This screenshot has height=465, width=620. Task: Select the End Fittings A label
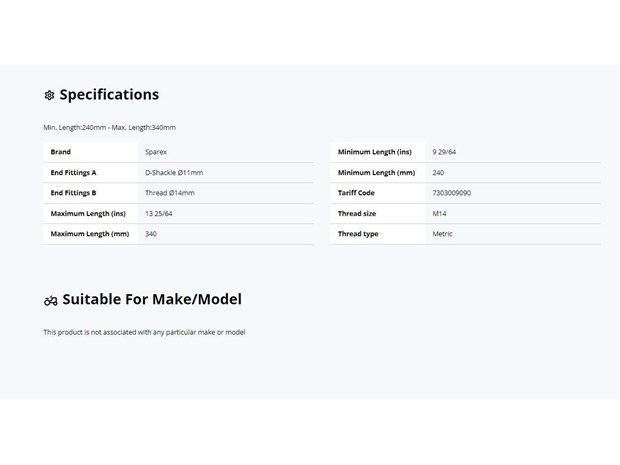73,172
